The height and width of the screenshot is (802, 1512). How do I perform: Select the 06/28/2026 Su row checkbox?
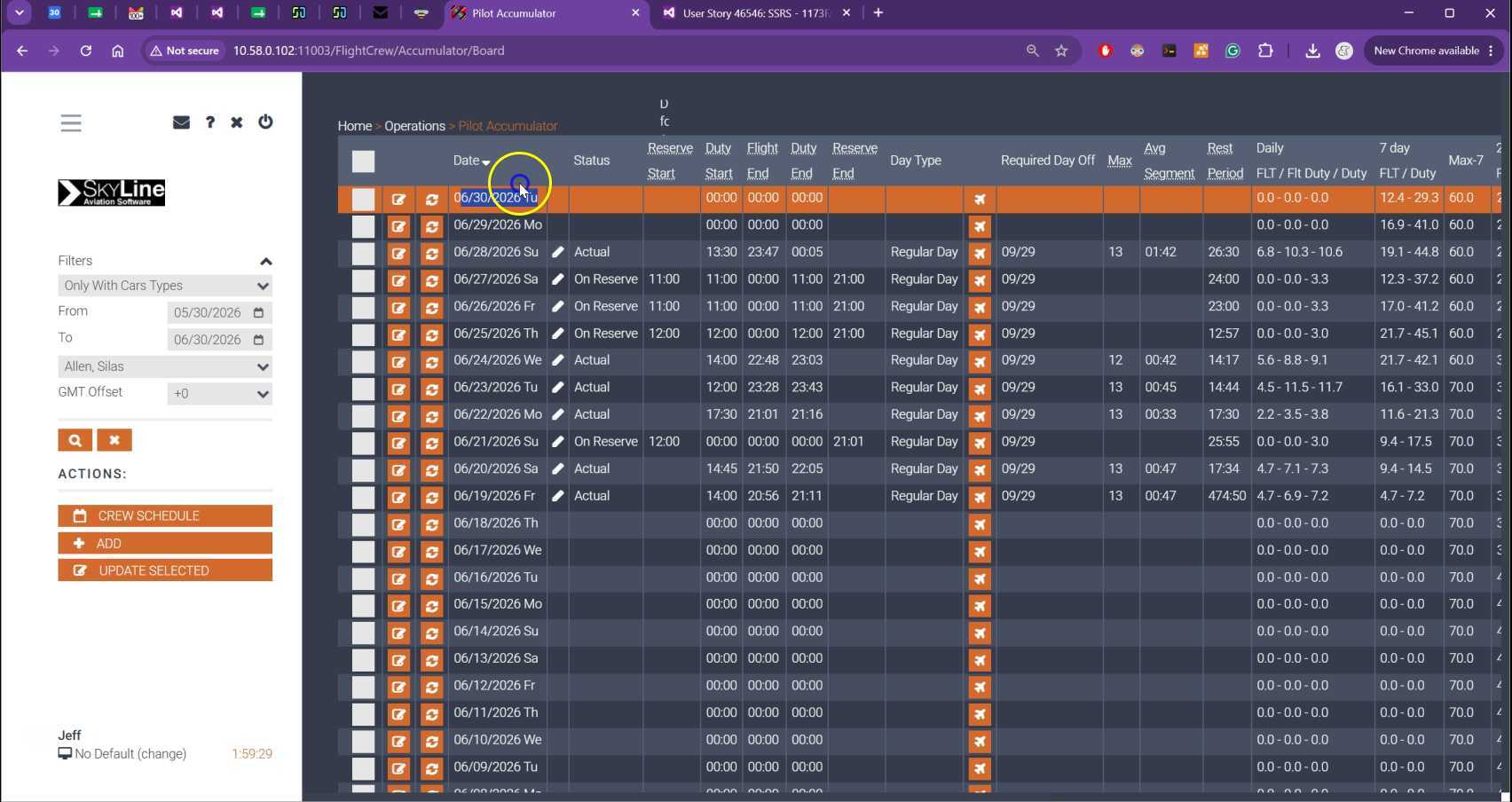[x=363, y=254]
